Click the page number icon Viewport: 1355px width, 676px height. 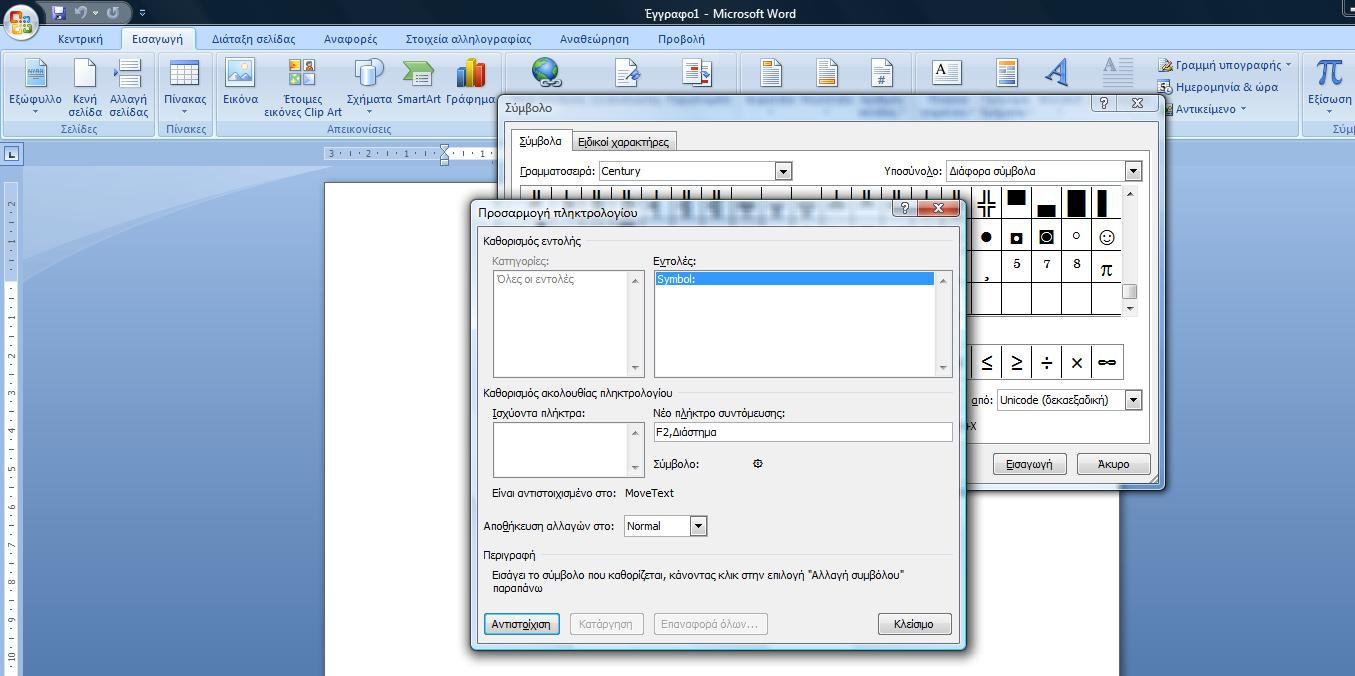pyautogui.click(x=881, y=73)
